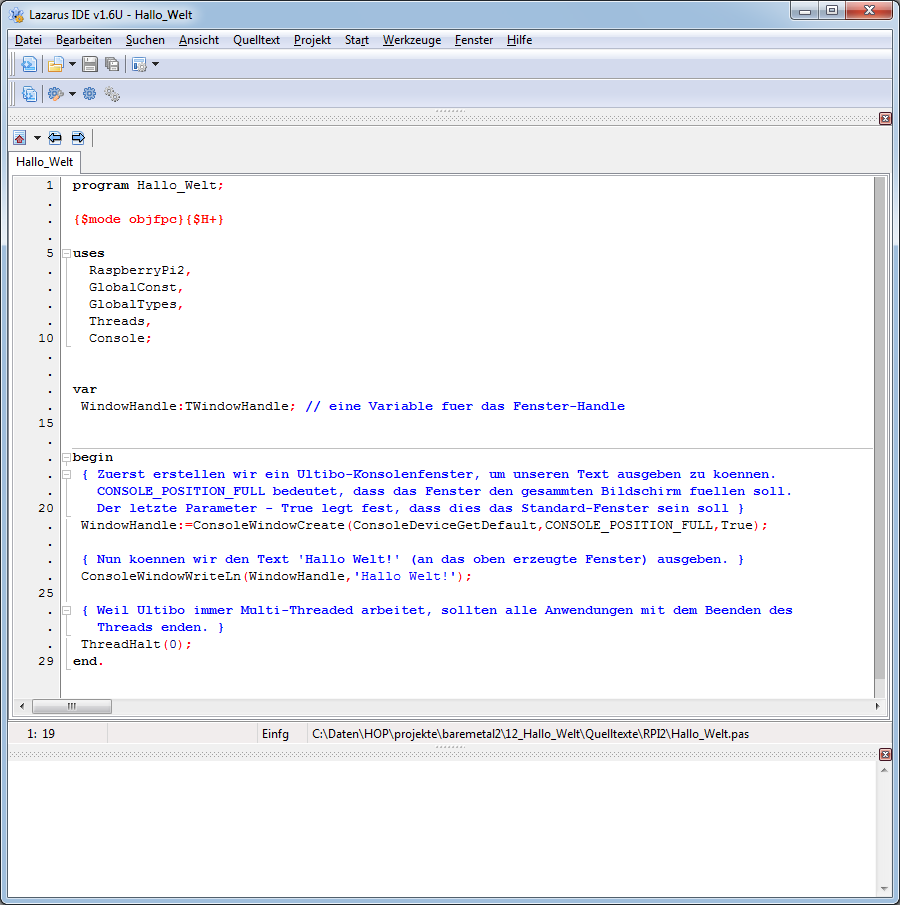900x905 pixels.
Task: Click the single blue gear compile icon
Action: [x=89, y=94]
